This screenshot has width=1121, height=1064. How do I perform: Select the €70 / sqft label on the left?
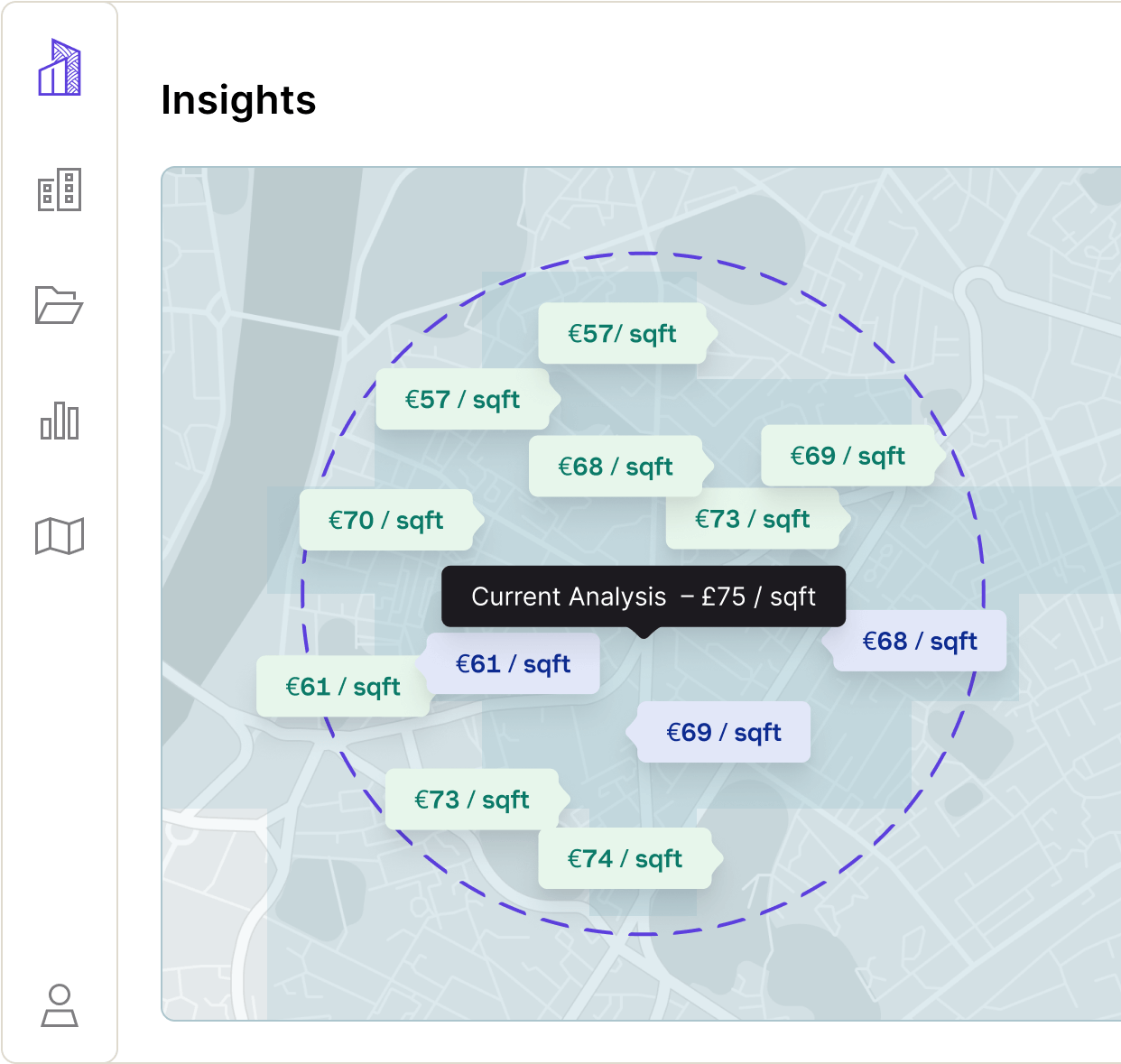(x=386, y=520)
